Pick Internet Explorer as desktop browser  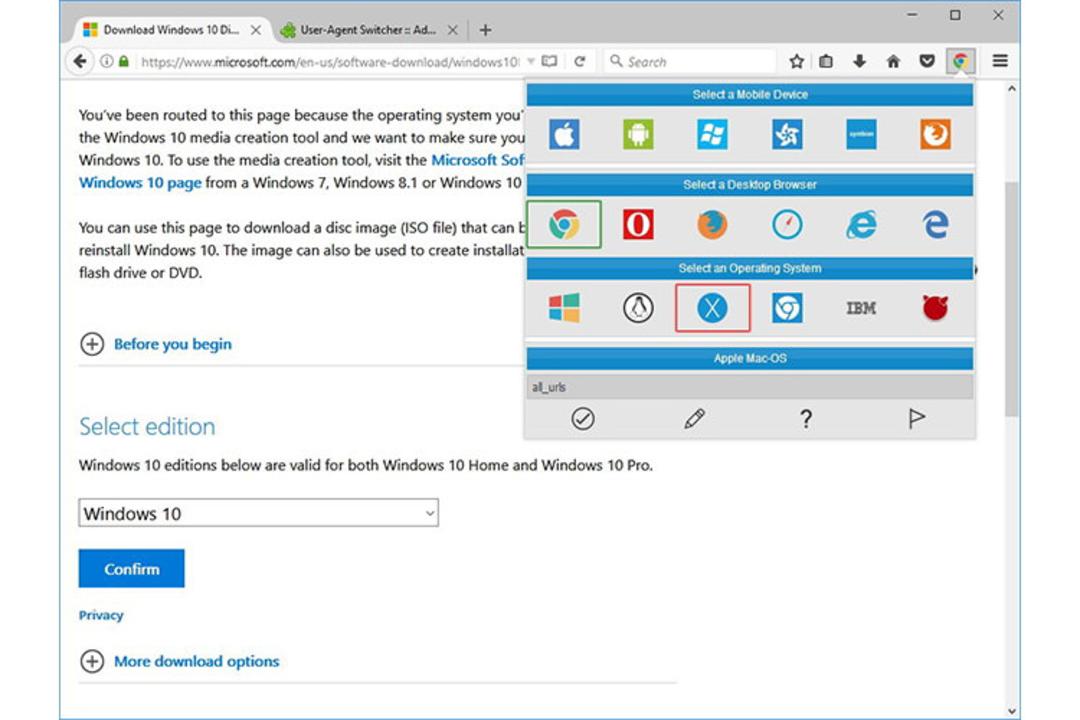(x=862, y=225)
